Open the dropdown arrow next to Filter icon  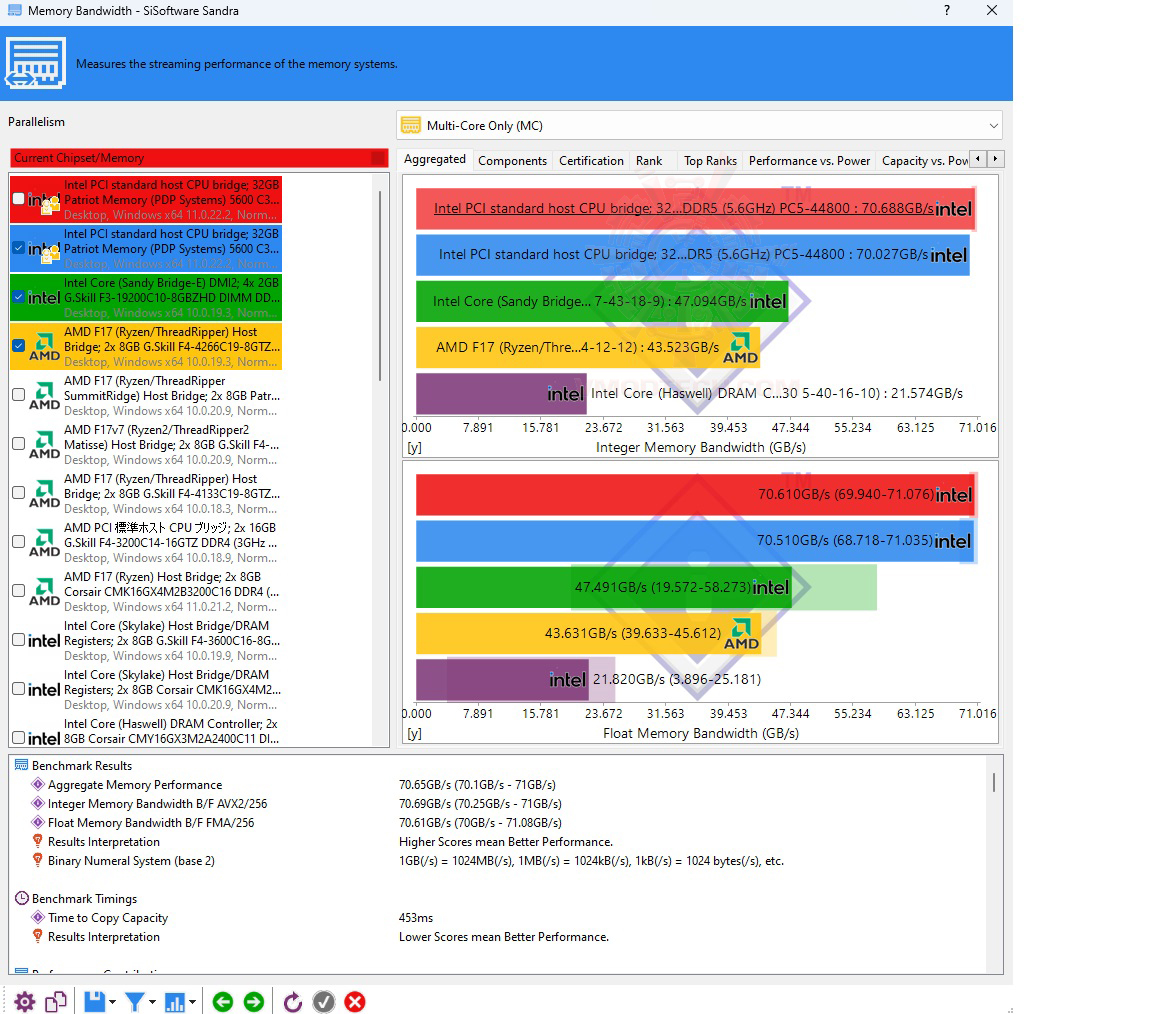(152, 1002)
